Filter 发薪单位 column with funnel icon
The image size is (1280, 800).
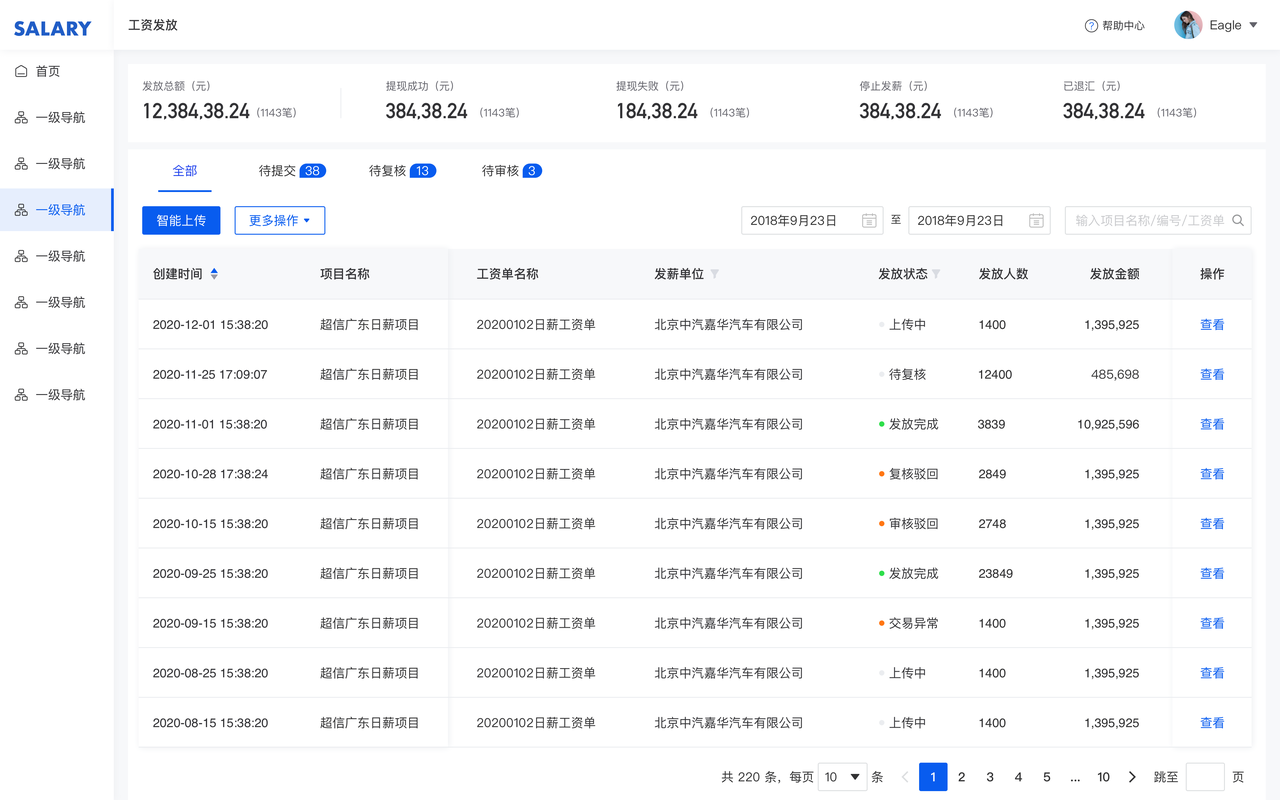point(714,274)
